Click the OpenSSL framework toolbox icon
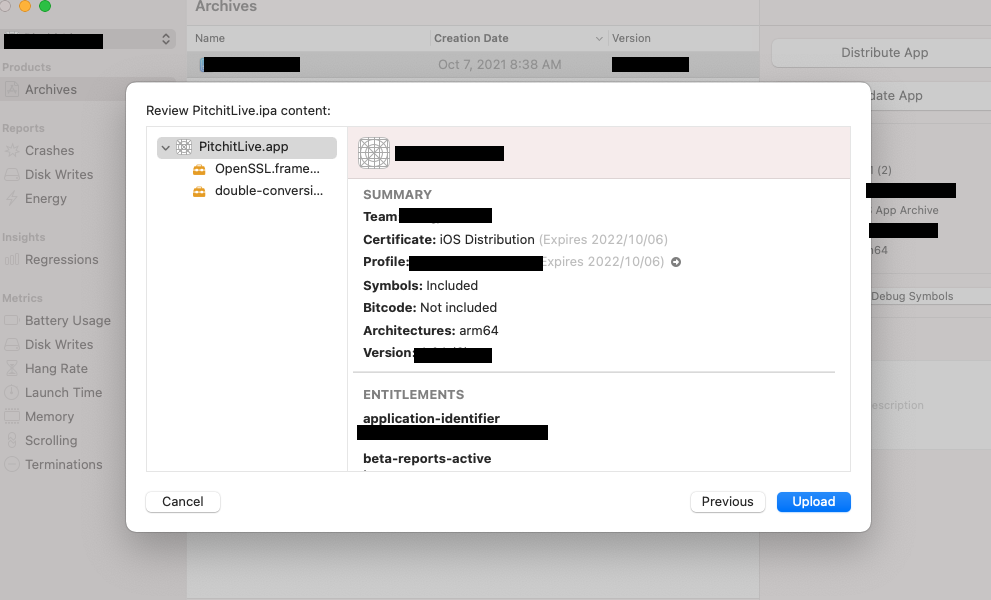The image size is (991, 600). pos(199,169)
